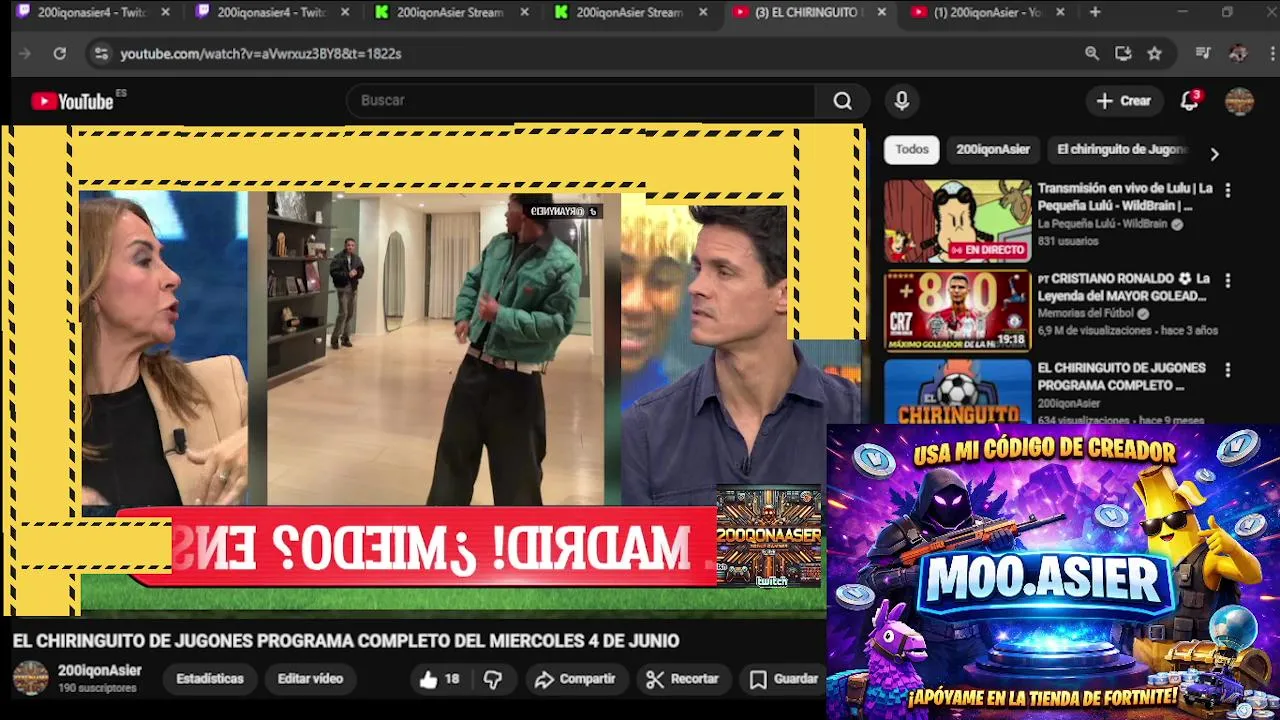Select the Todos filter chip
The width and height of the screenshot is (1280, 720).
[912, 150]
